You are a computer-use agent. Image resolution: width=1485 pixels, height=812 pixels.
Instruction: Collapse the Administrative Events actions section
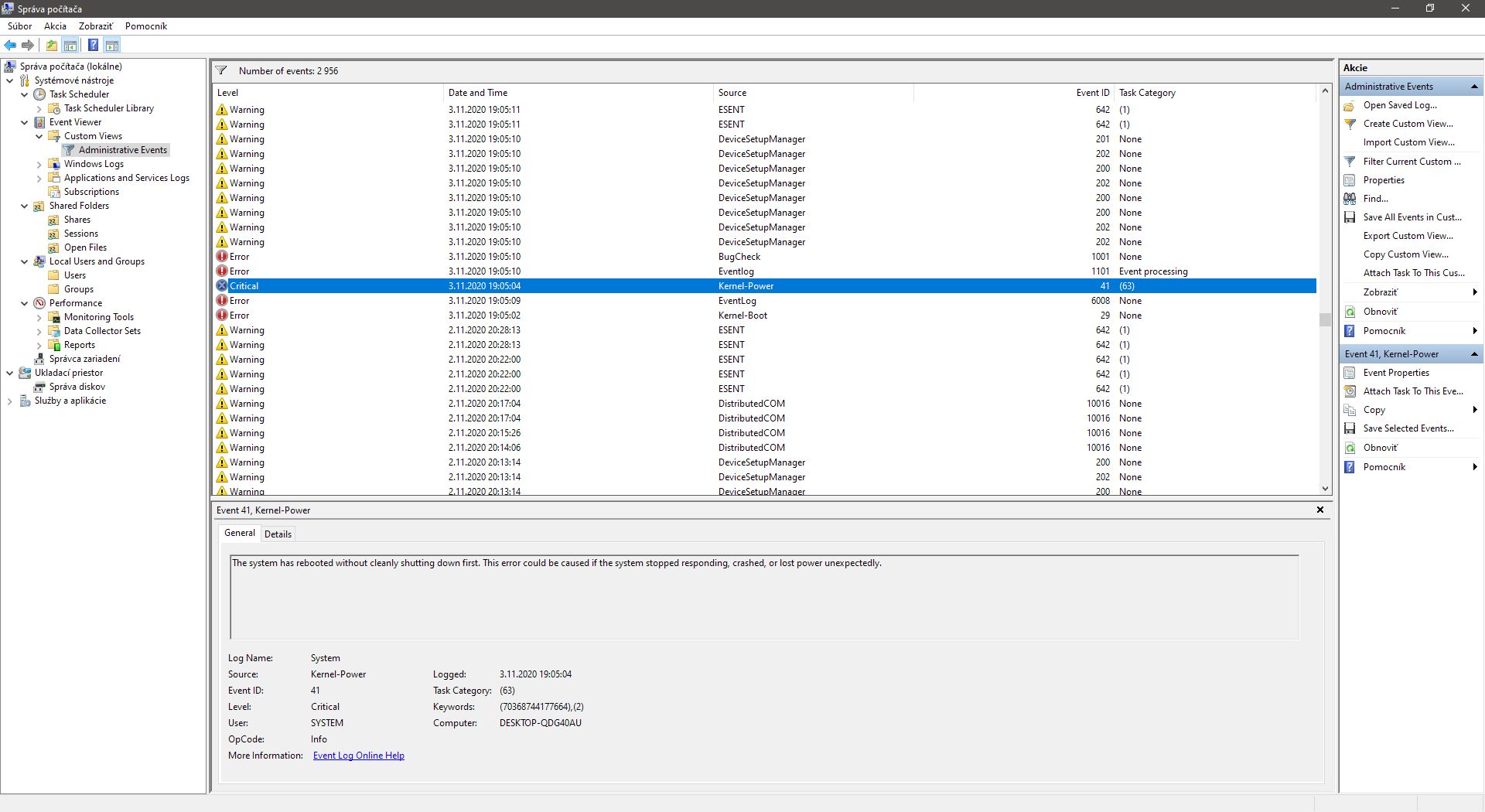[x=1474, y=87]
